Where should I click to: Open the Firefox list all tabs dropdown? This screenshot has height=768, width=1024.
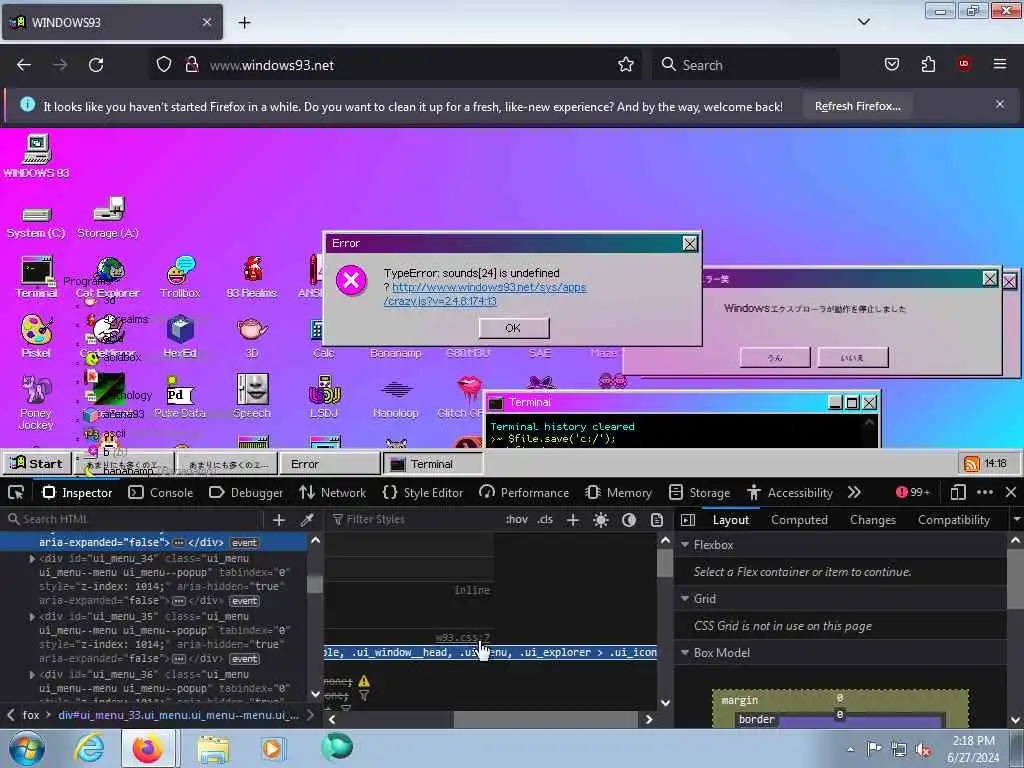point(863,22)
